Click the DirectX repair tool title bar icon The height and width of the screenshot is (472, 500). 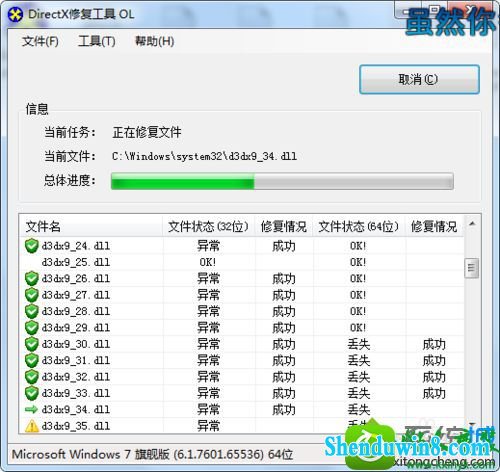(15, 15)
